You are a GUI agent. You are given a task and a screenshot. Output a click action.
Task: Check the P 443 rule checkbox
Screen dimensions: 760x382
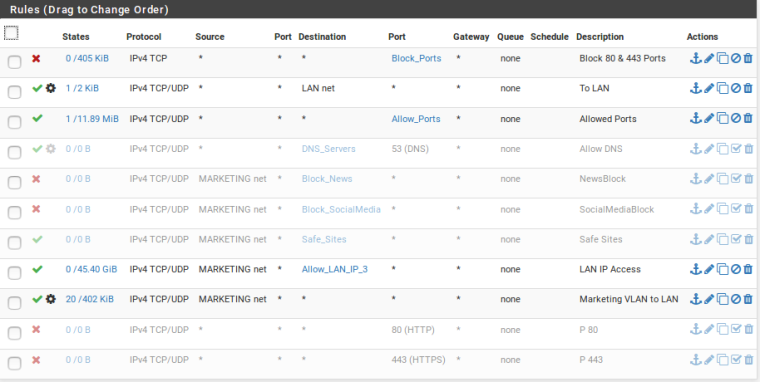(15, 363)
